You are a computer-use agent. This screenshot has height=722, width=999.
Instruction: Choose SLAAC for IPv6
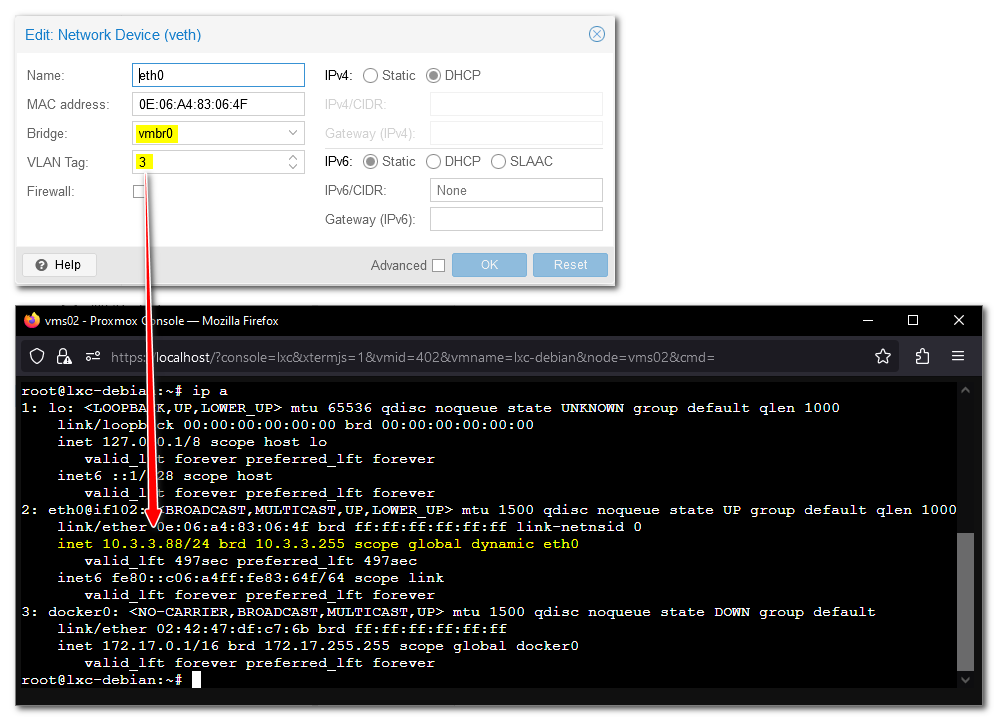pos(498,161)
